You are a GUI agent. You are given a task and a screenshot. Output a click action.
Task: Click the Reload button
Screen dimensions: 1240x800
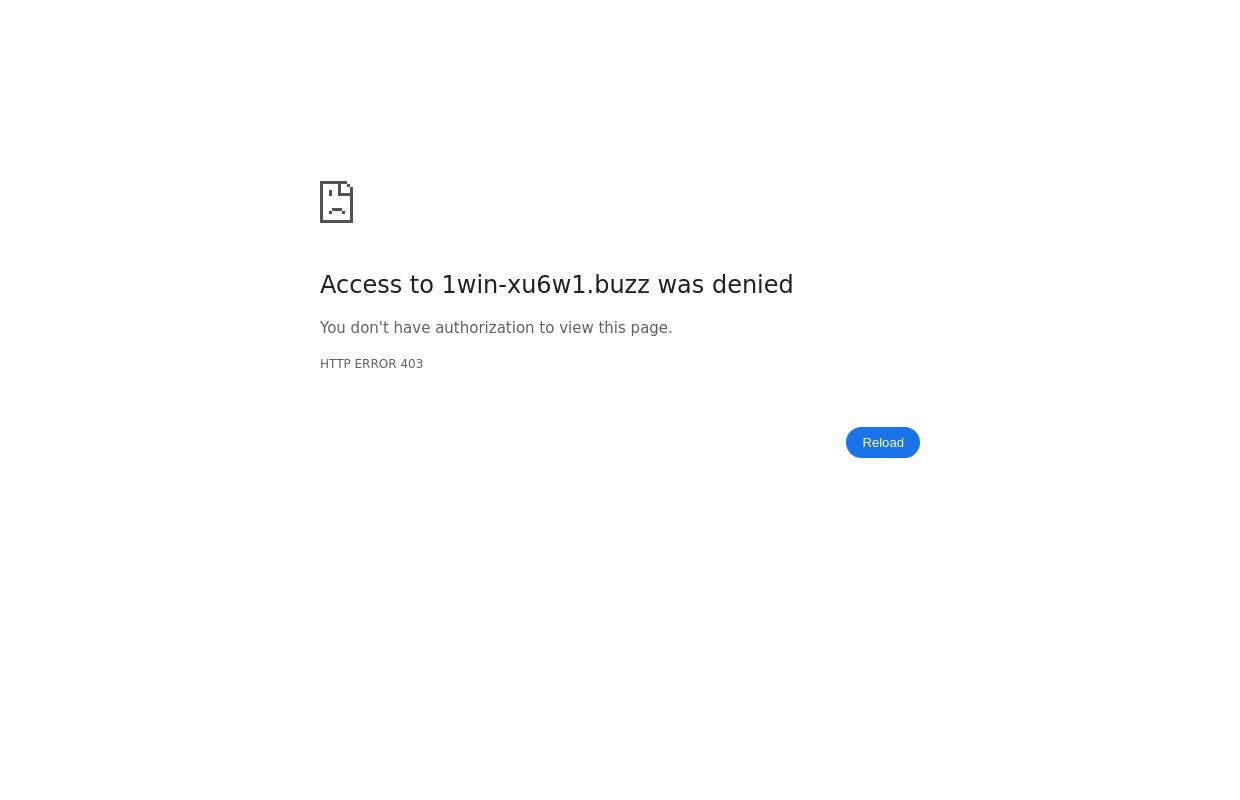click(x=883, y=443)
